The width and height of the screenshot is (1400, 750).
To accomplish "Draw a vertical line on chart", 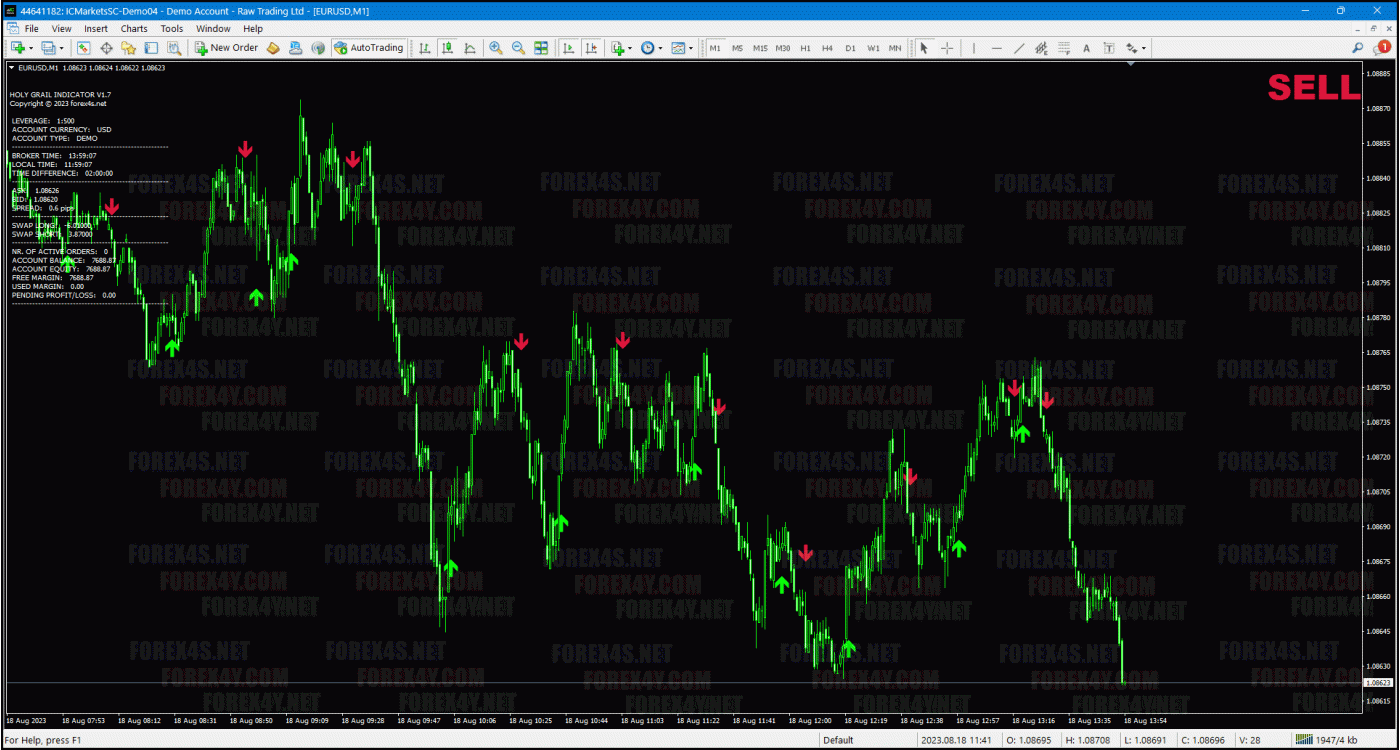I will pyautogui.click(x=974, y=48).
